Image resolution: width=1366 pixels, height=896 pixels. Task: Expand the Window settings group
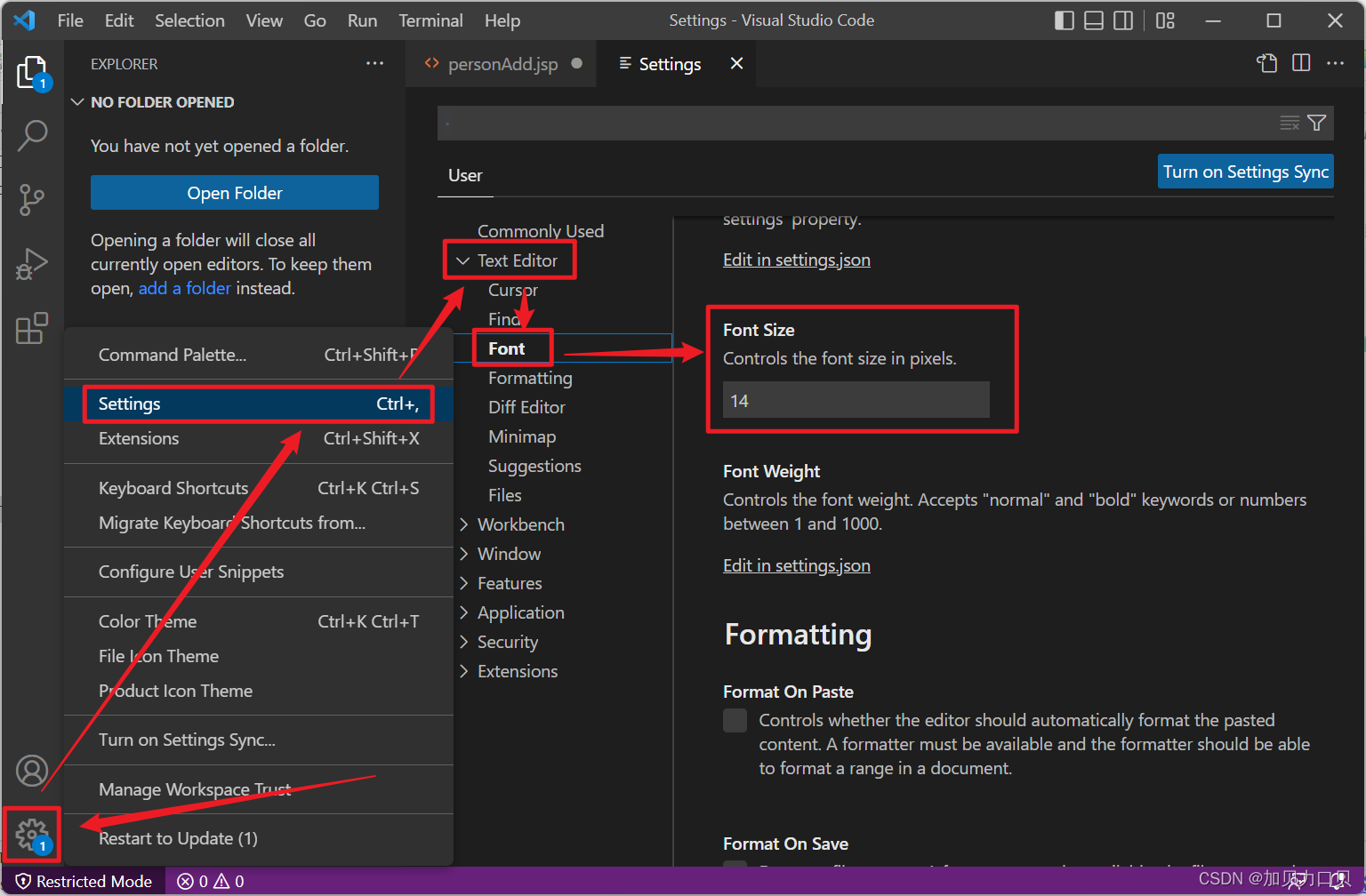(x=463, y=554)
